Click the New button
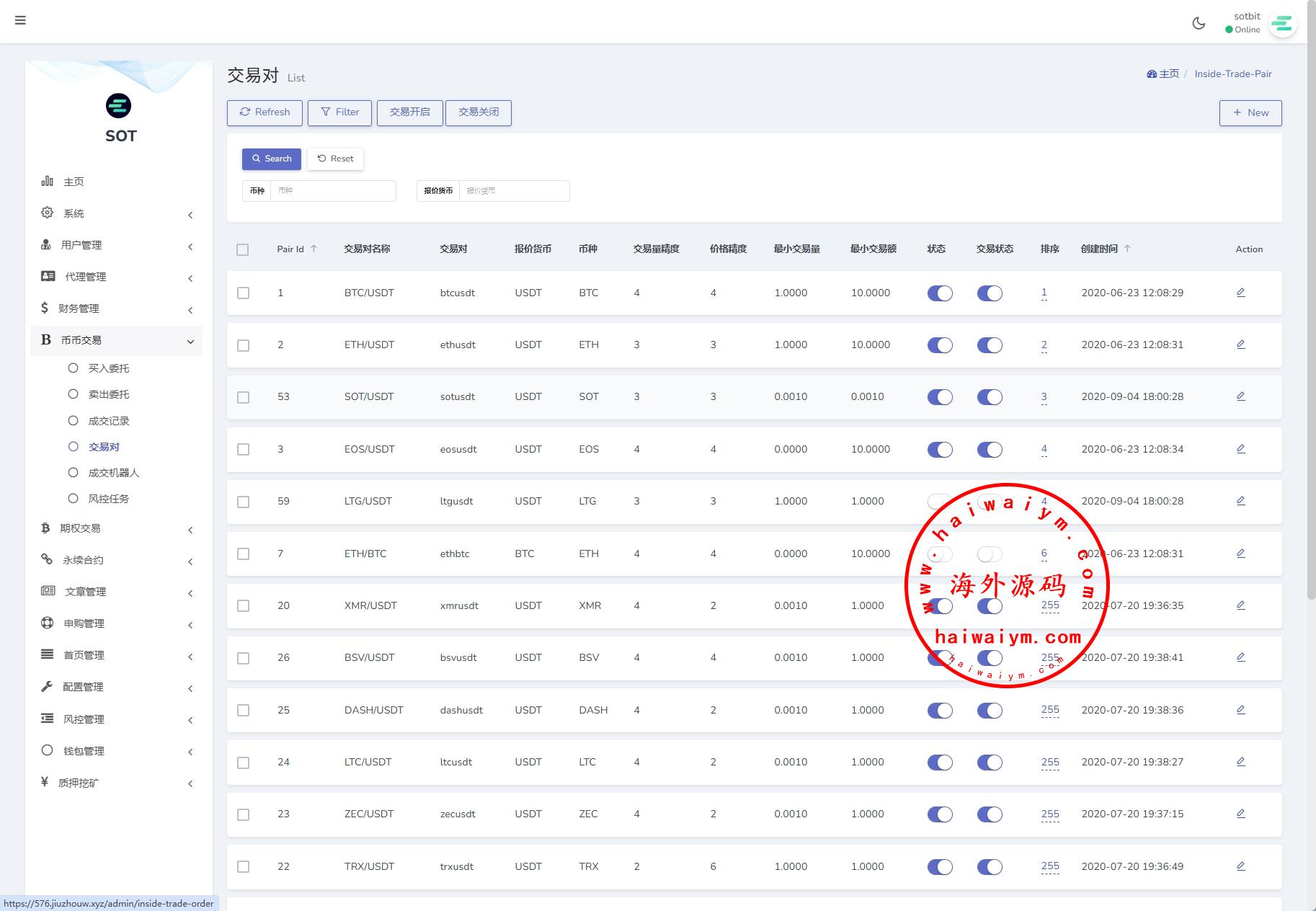The image size is (1316, 911). point(1250,113)
